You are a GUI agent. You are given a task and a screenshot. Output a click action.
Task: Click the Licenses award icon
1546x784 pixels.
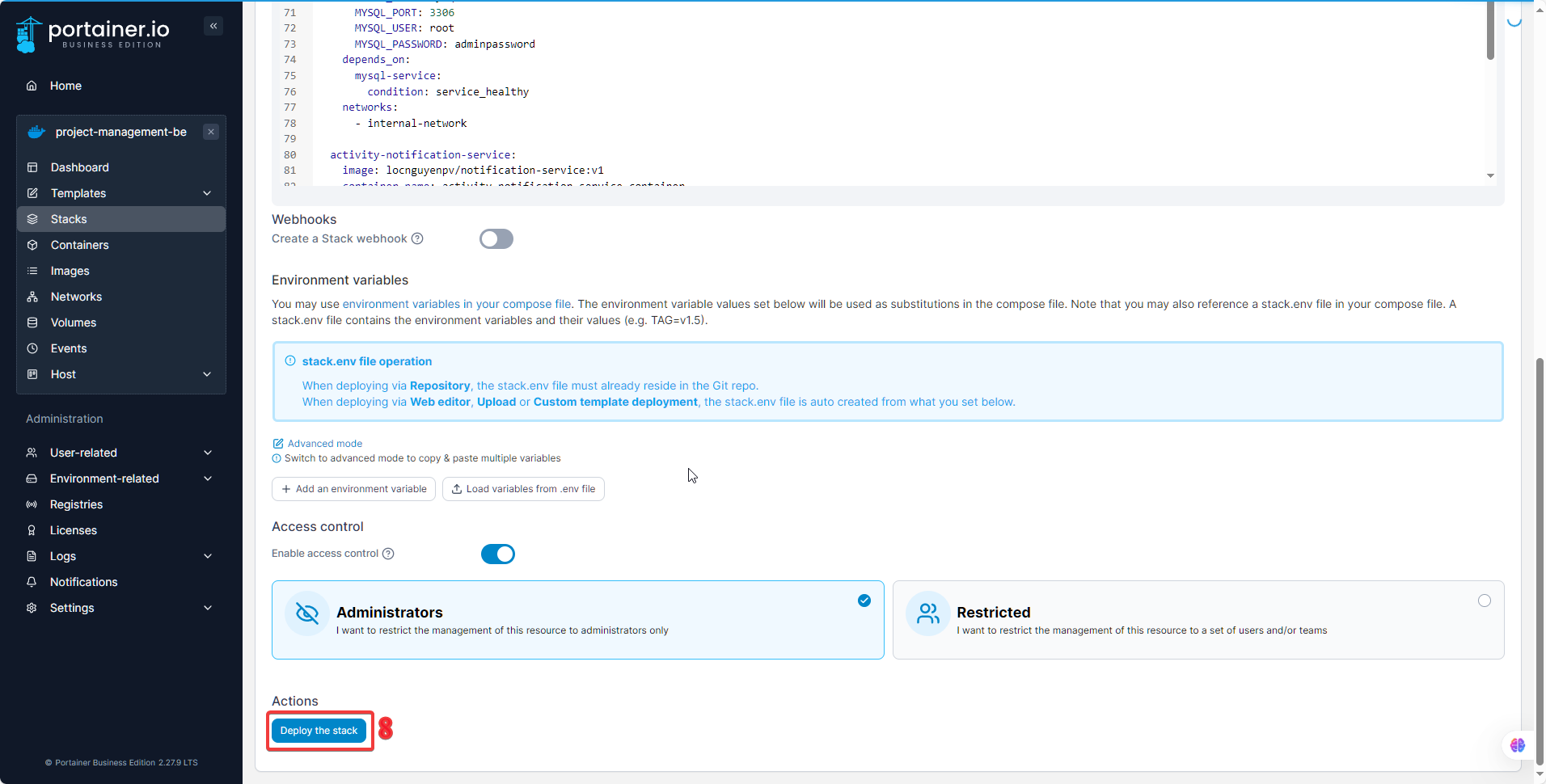32,530
